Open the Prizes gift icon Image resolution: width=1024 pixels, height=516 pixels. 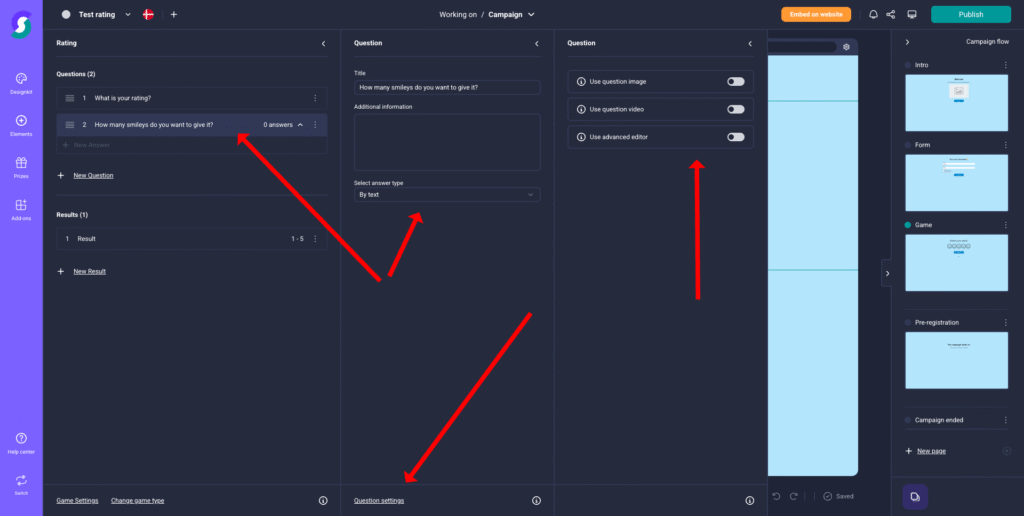click(x=21, y=163)
